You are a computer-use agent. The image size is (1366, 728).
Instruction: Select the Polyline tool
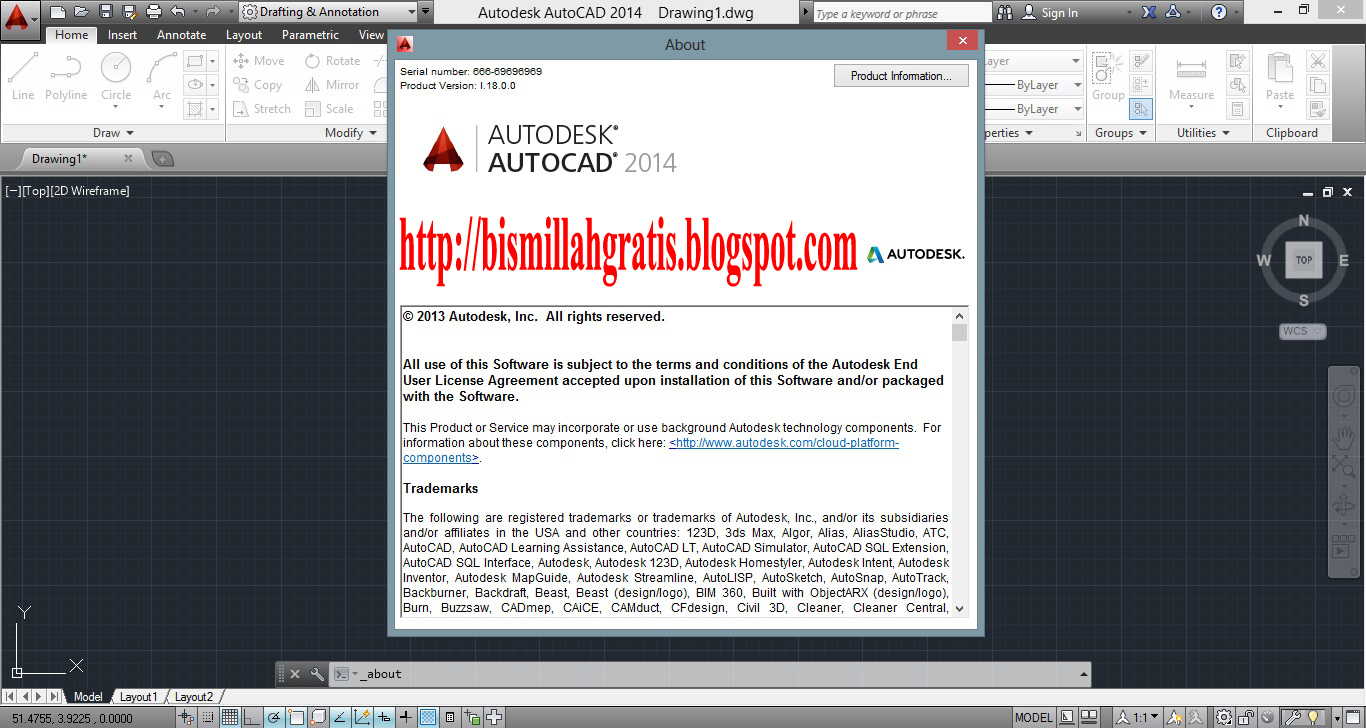pos(66,76)
